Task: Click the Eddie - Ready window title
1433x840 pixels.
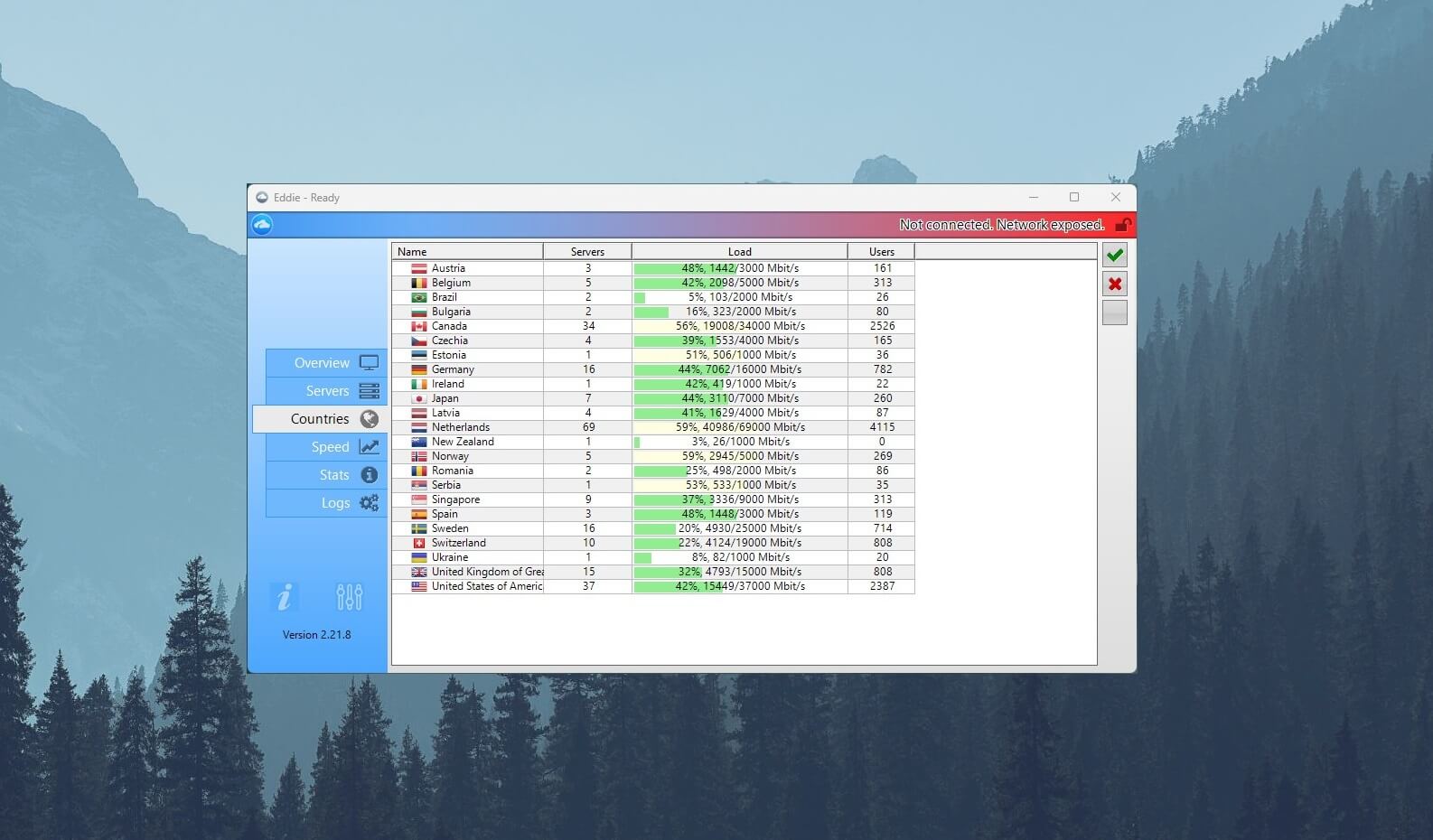Action: click(x=307, y=198)
